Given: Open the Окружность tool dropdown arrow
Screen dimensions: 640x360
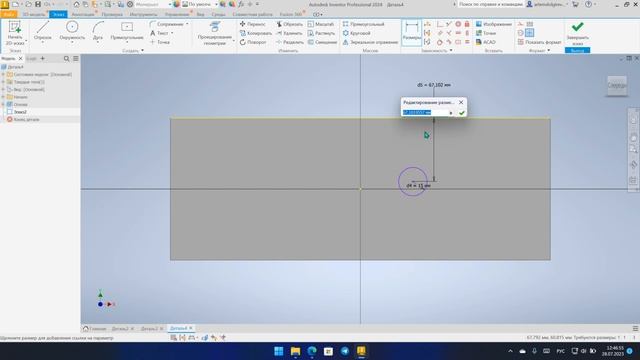Looking at the screenshot, I should click(x=72, y=42).
